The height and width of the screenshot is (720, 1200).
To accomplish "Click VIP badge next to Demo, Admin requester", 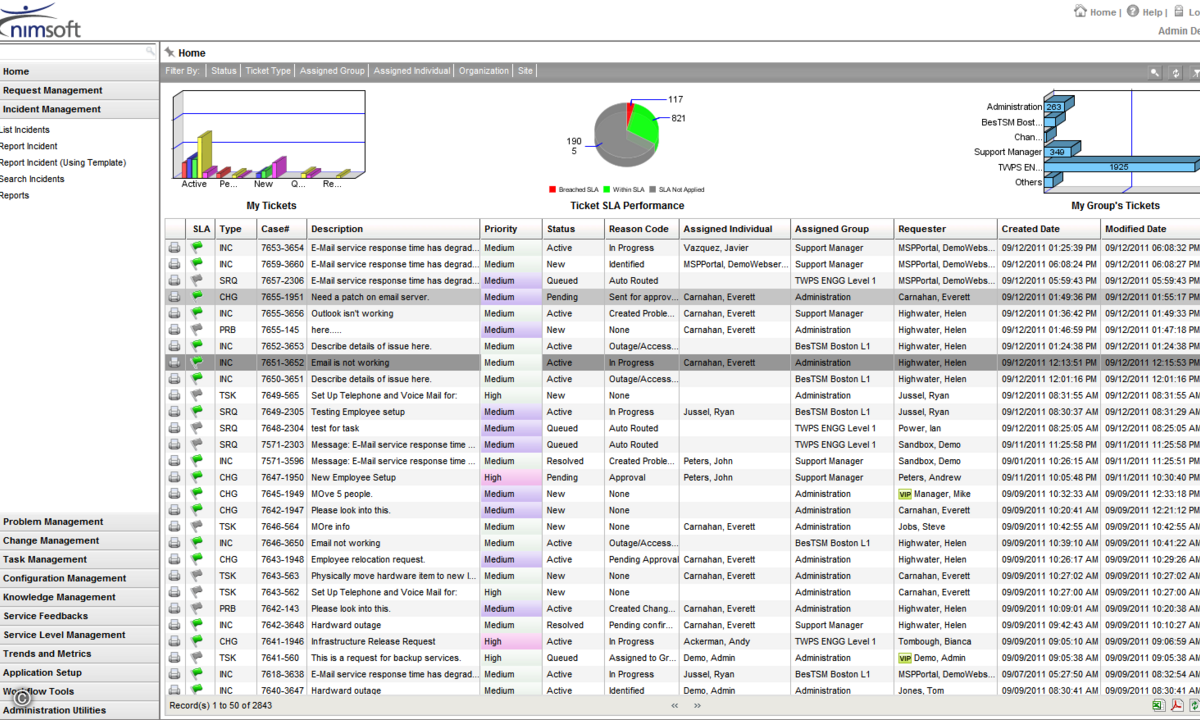I will pyautogui.click(x=905, y=658).
